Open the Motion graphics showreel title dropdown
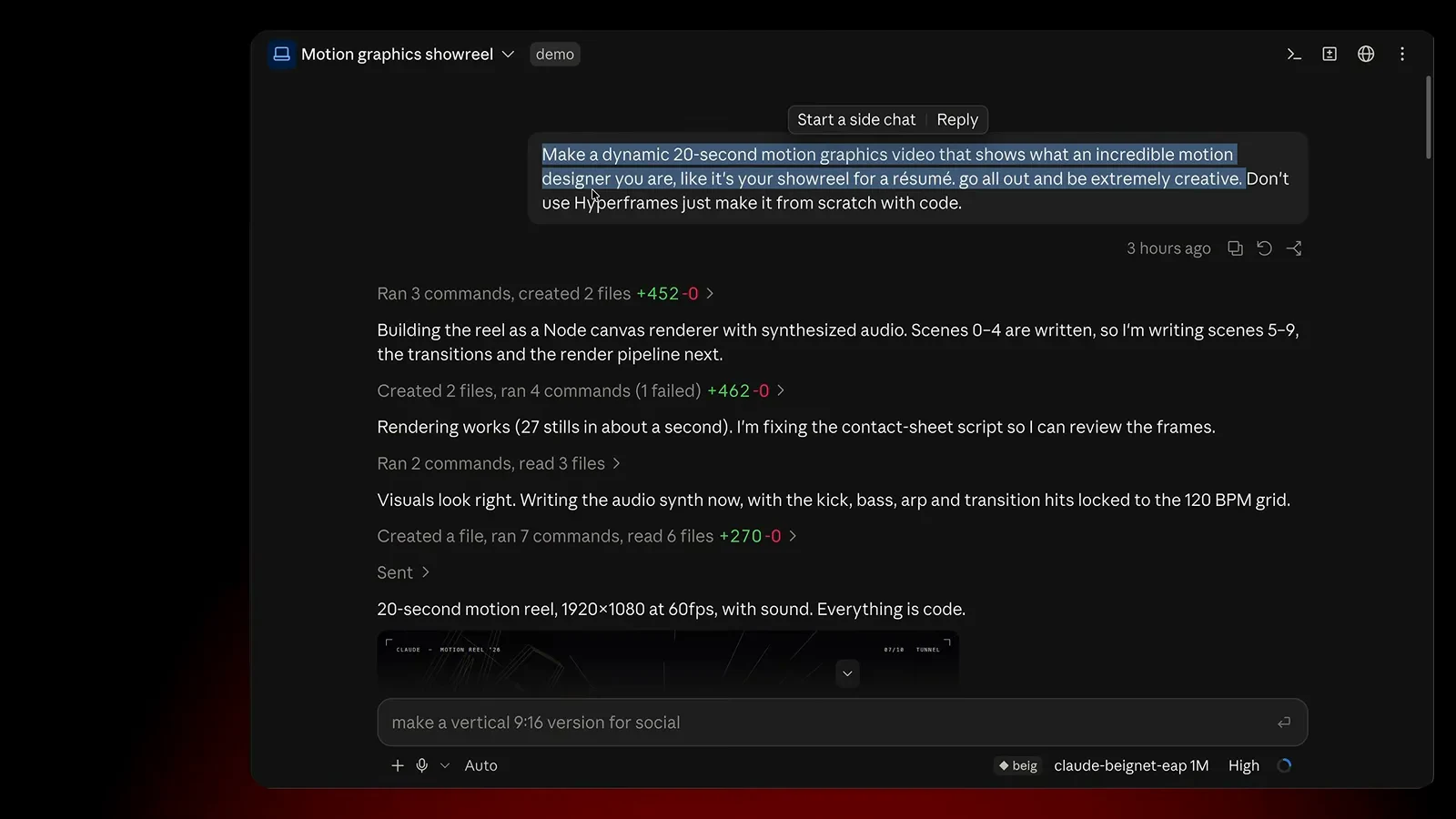The width and height of the screenshot is (1456, 819). pos(408,55)
